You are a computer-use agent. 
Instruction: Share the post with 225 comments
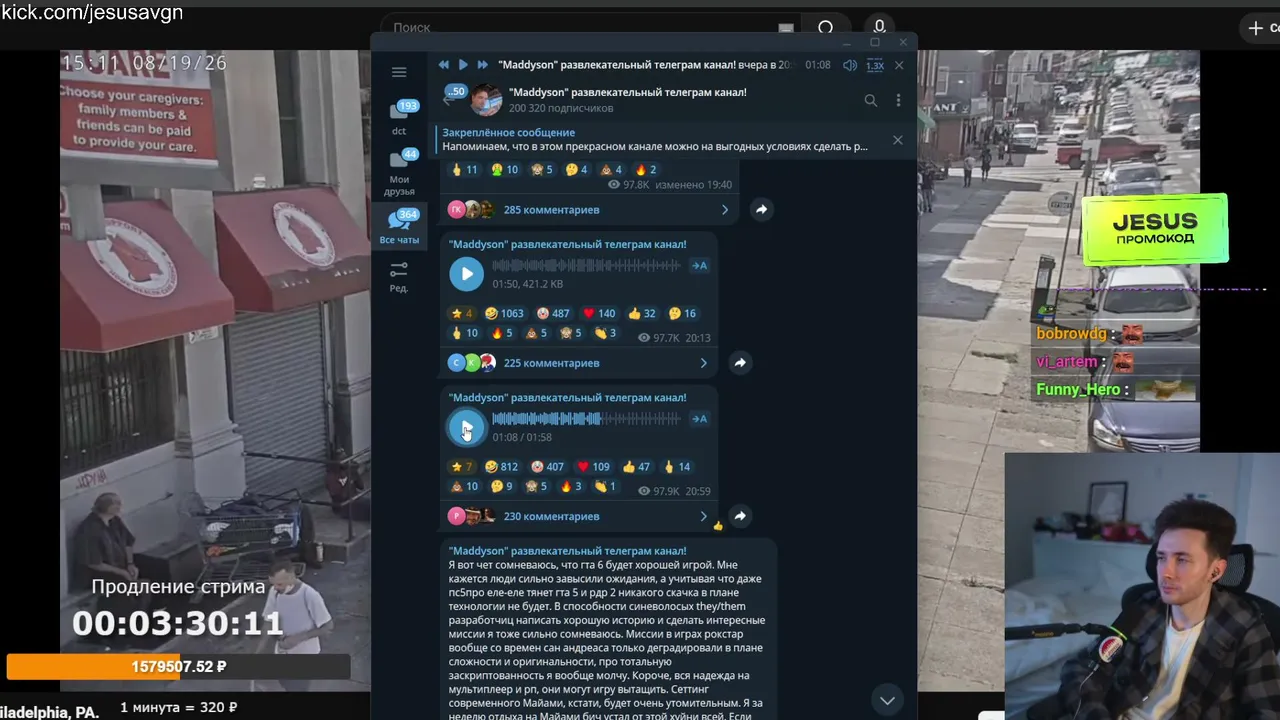(740, 363)
